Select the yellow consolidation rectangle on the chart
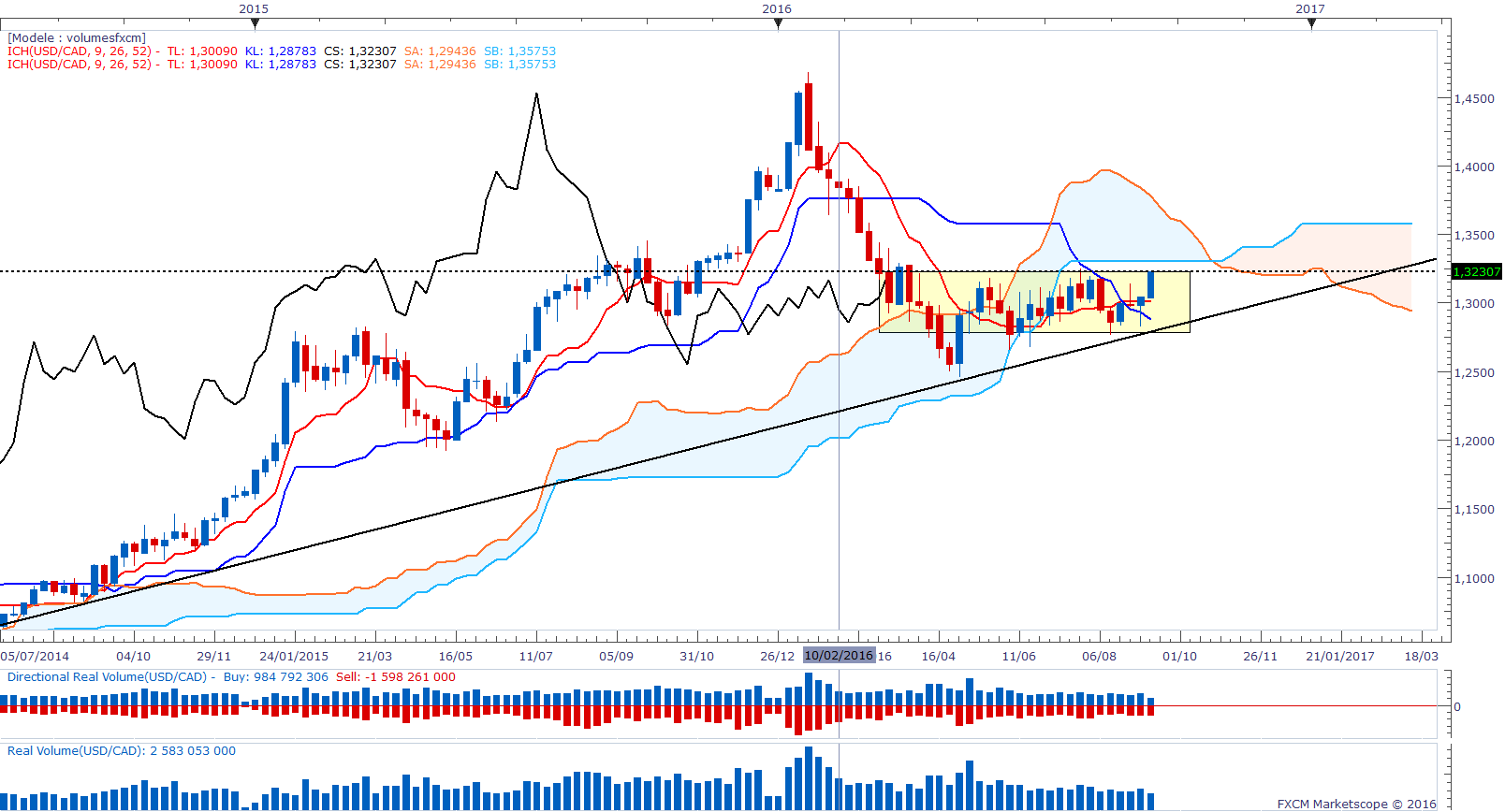 click(1034, 302)
